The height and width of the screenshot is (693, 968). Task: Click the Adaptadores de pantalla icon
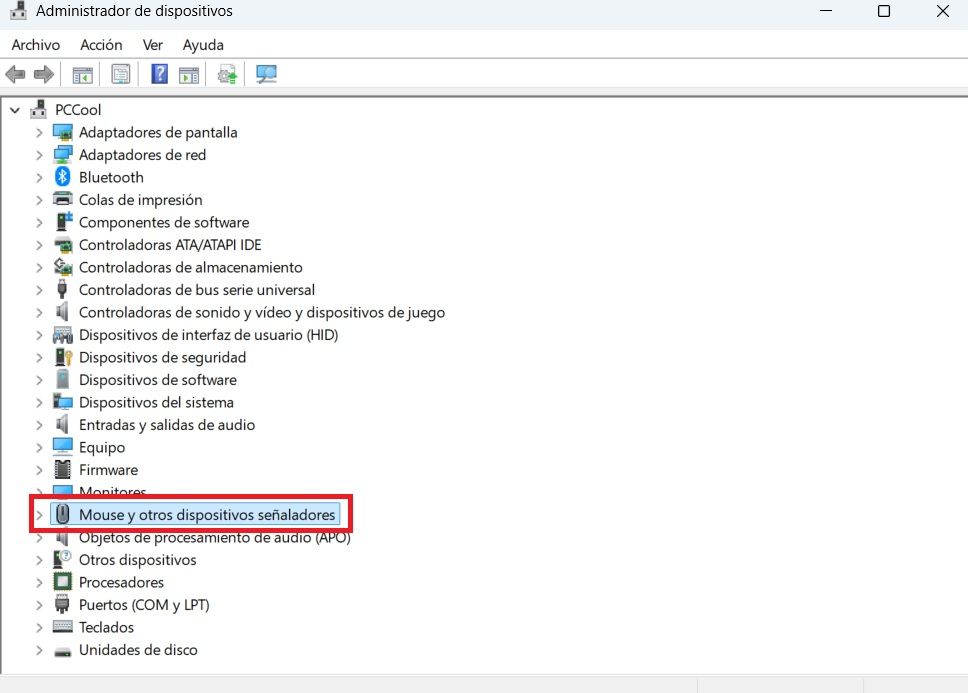(62, 132)
